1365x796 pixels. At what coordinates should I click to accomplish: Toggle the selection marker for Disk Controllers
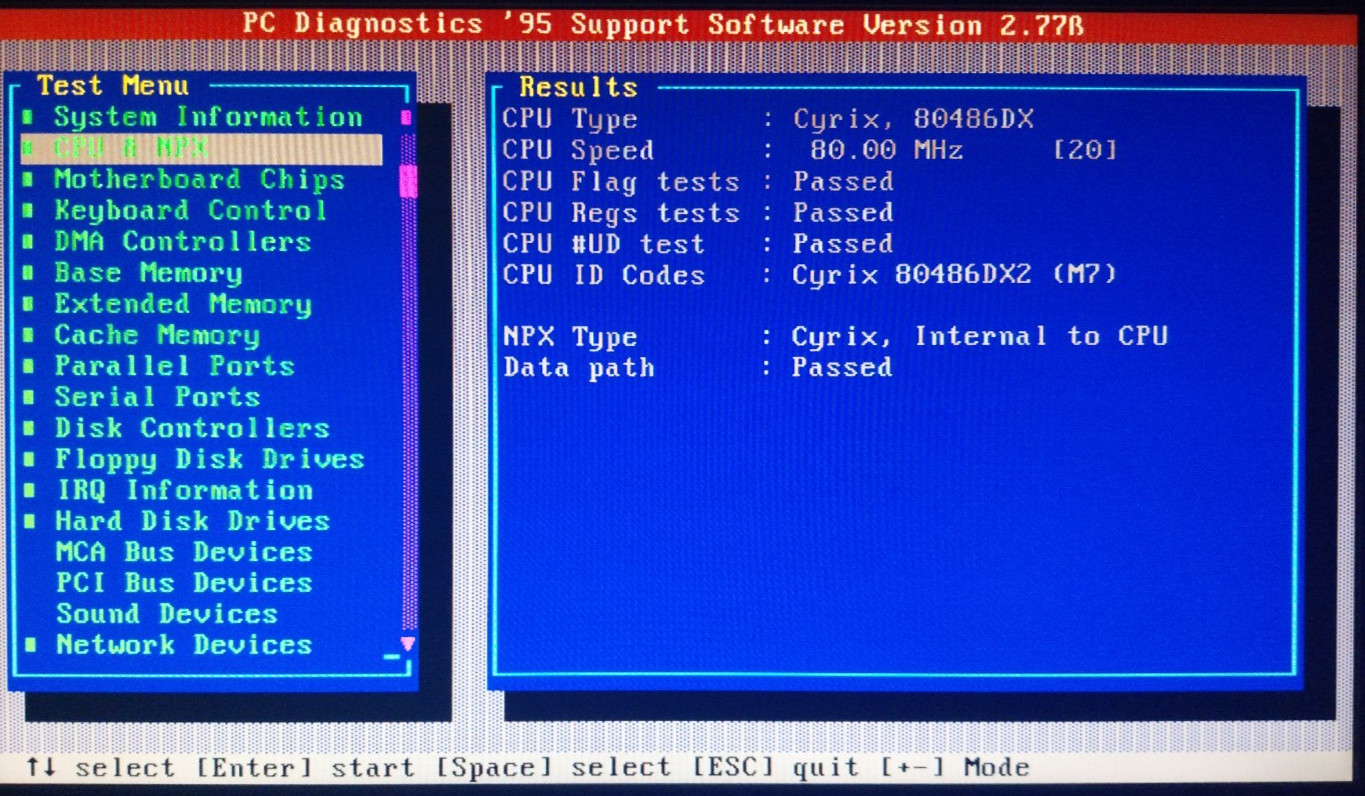click(x=30, y=429)
